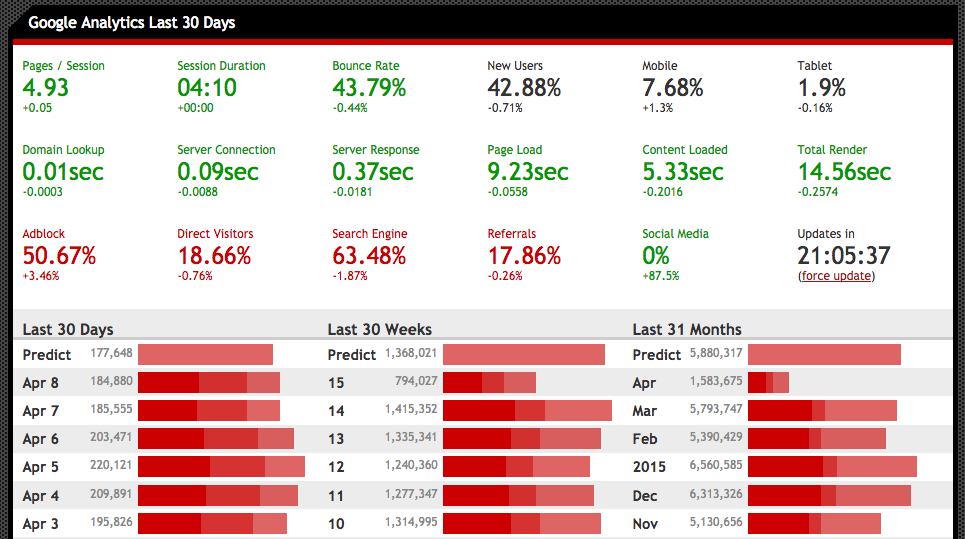
Task: Click the Bounce Rate 43.79% metric
Action: 369,88
